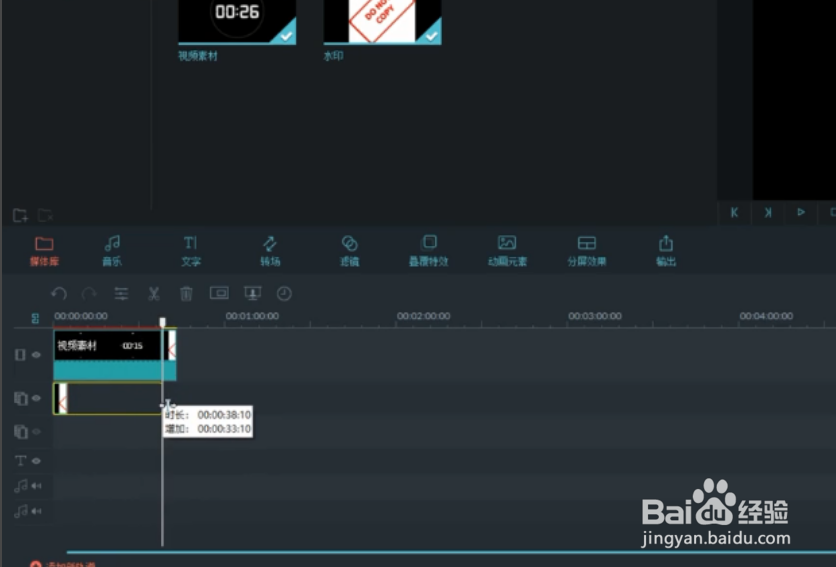Screen dimensions: 836x567
Task: Open the 滤镜 filters tab
Action: tap(349, 251)
